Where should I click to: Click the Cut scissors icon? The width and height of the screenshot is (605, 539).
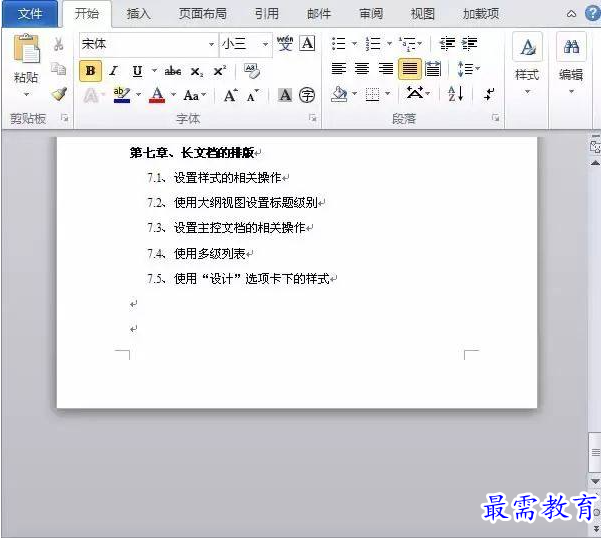tap(59, 44)
